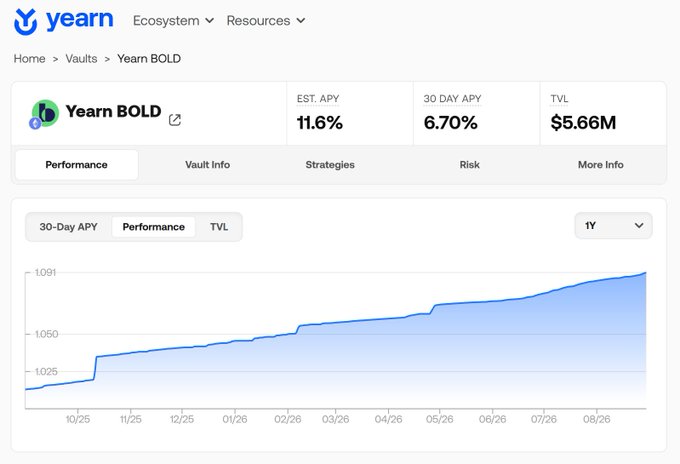Click the 6.70% APY value
The width and height of the screenshot is (680, 464).
coord(451,123)
